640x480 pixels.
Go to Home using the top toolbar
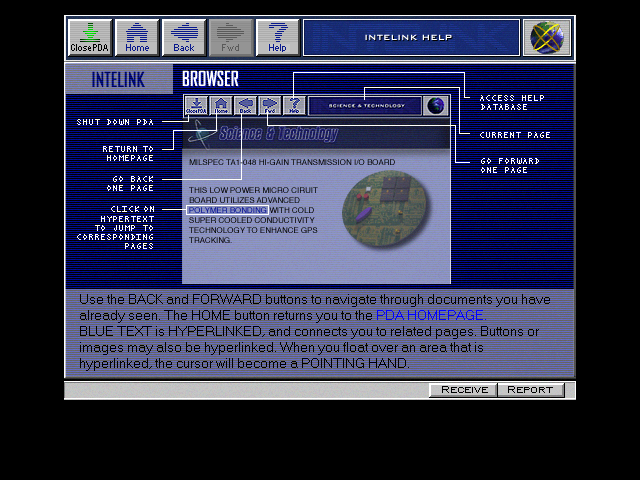137,37
